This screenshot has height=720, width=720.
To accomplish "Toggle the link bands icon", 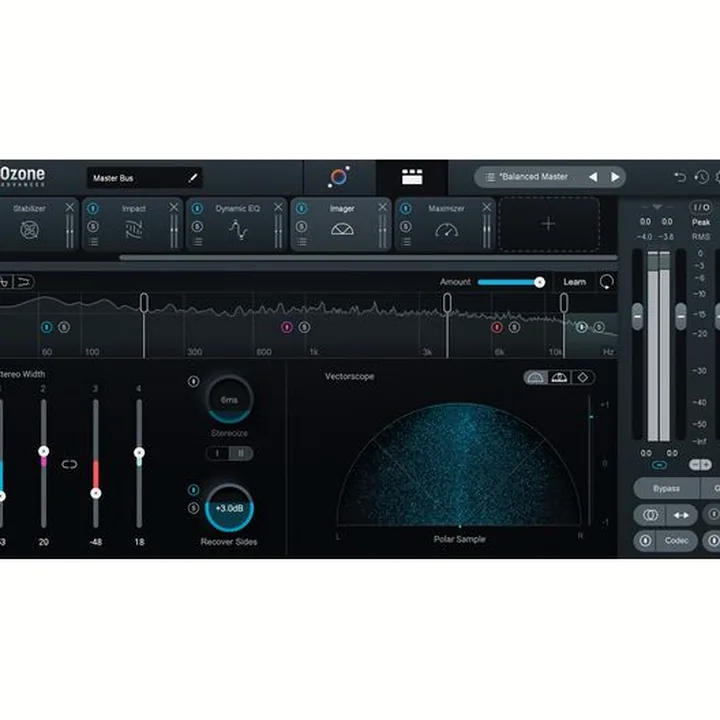I will pos(69,465).
